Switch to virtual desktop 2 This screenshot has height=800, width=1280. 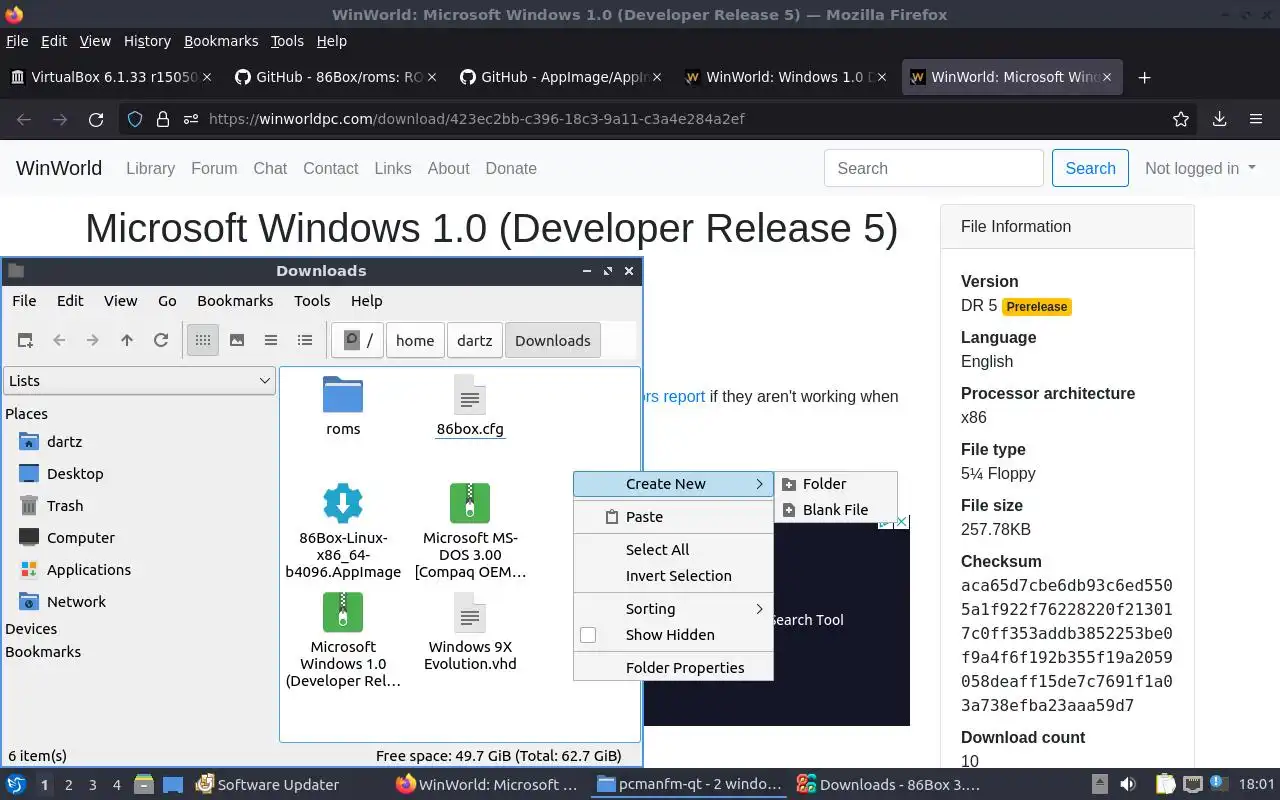(x=69, y=785)
